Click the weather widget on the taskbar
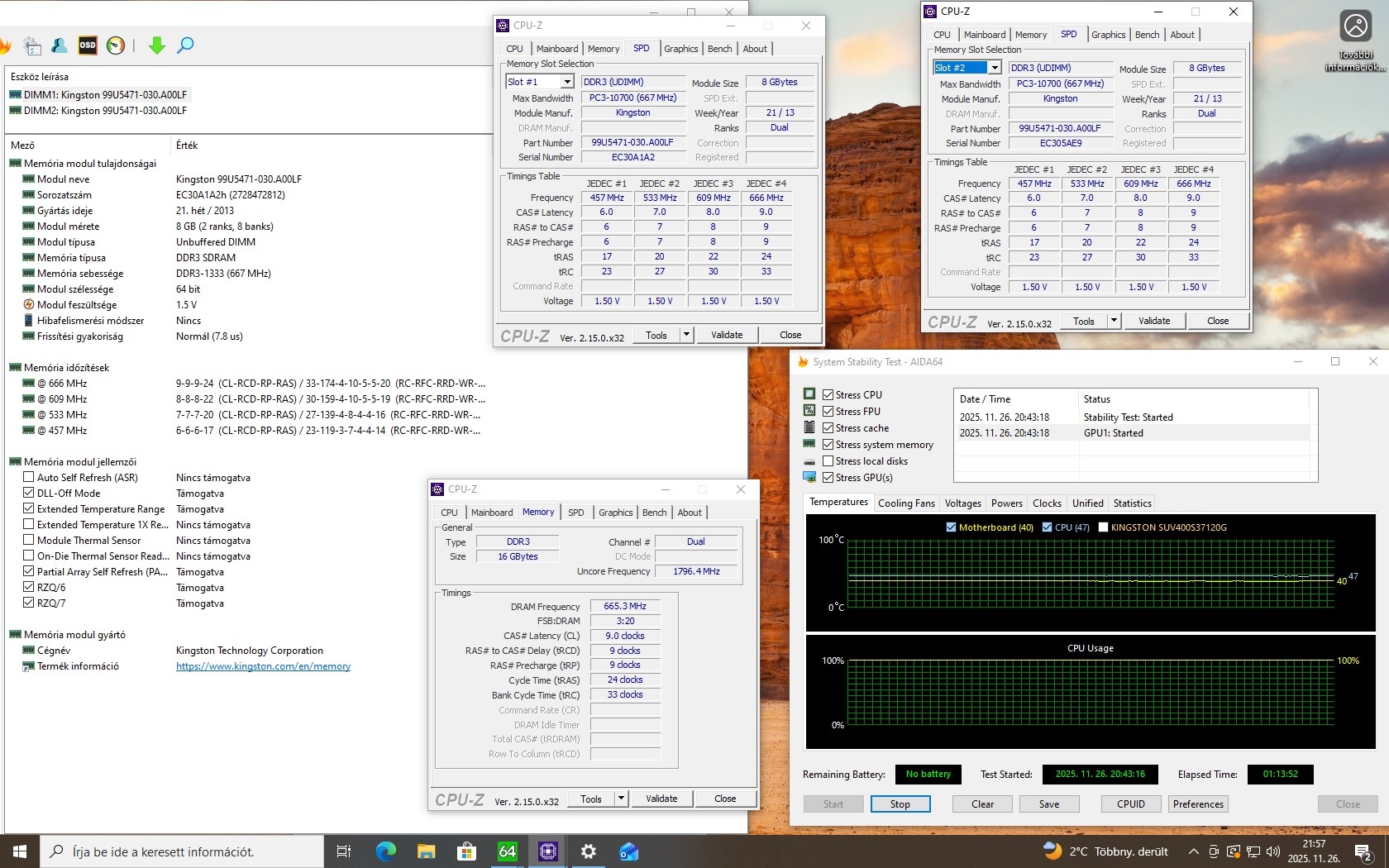 [x=1105, y=851]
